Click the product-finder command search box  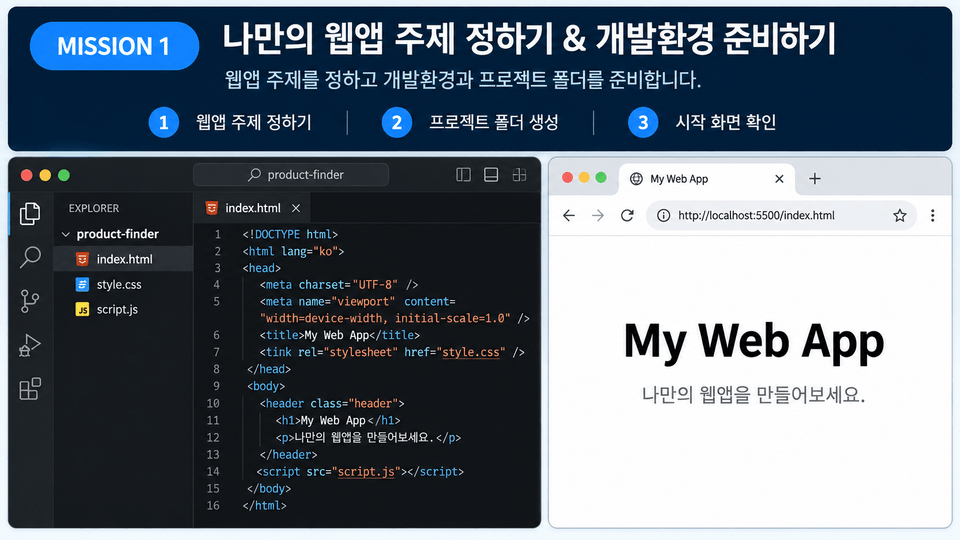click(x=291, y=174)
